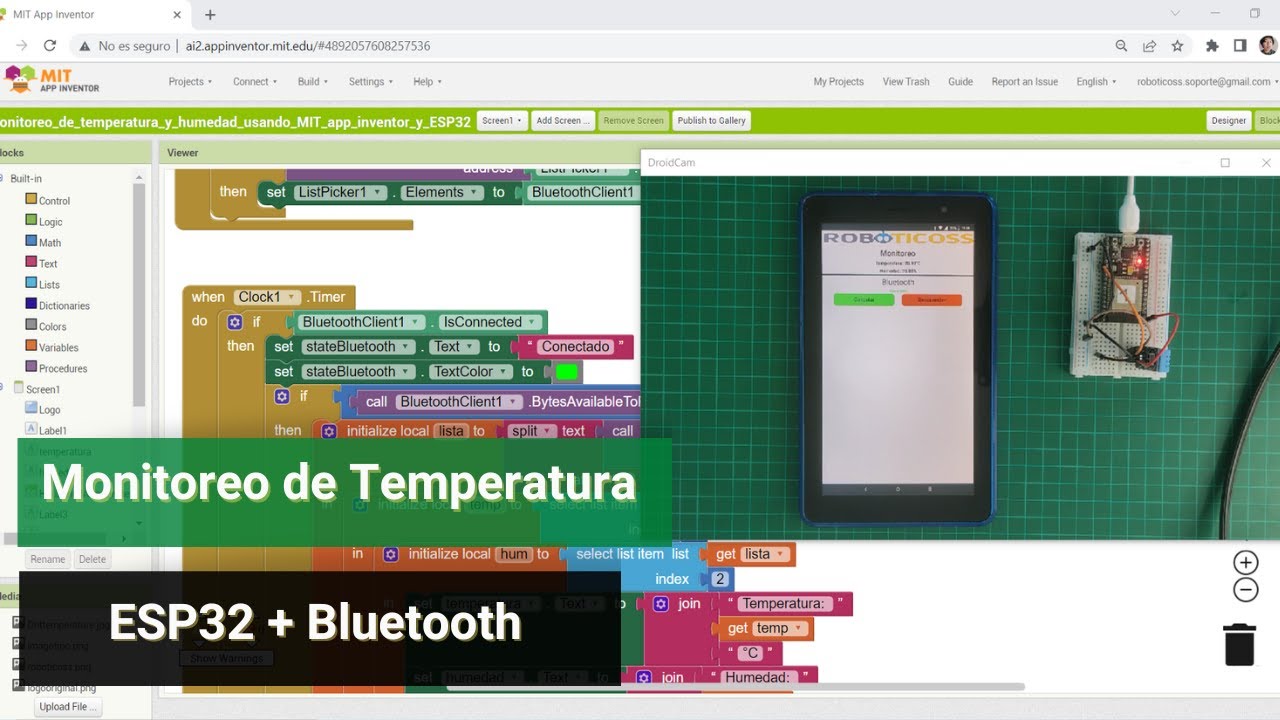Collapse the Built-in tree node
The width and height of the screenshot is (1280, 720).
pos(3,178)
